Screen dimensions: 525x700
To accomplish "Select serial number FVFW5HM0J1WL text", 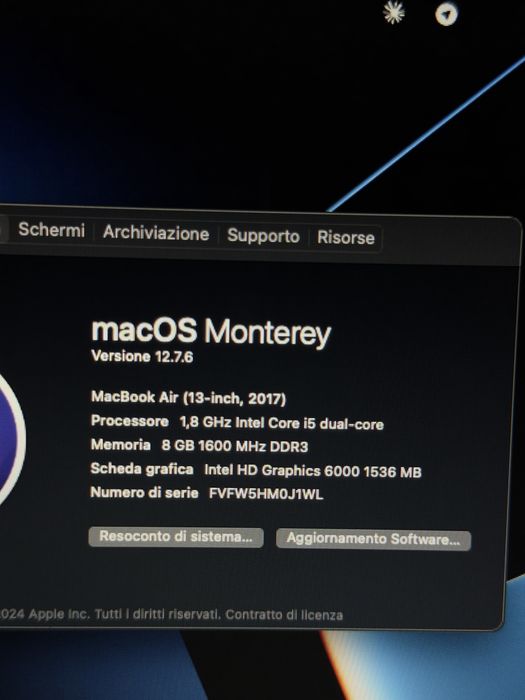I will pos(266,494).
